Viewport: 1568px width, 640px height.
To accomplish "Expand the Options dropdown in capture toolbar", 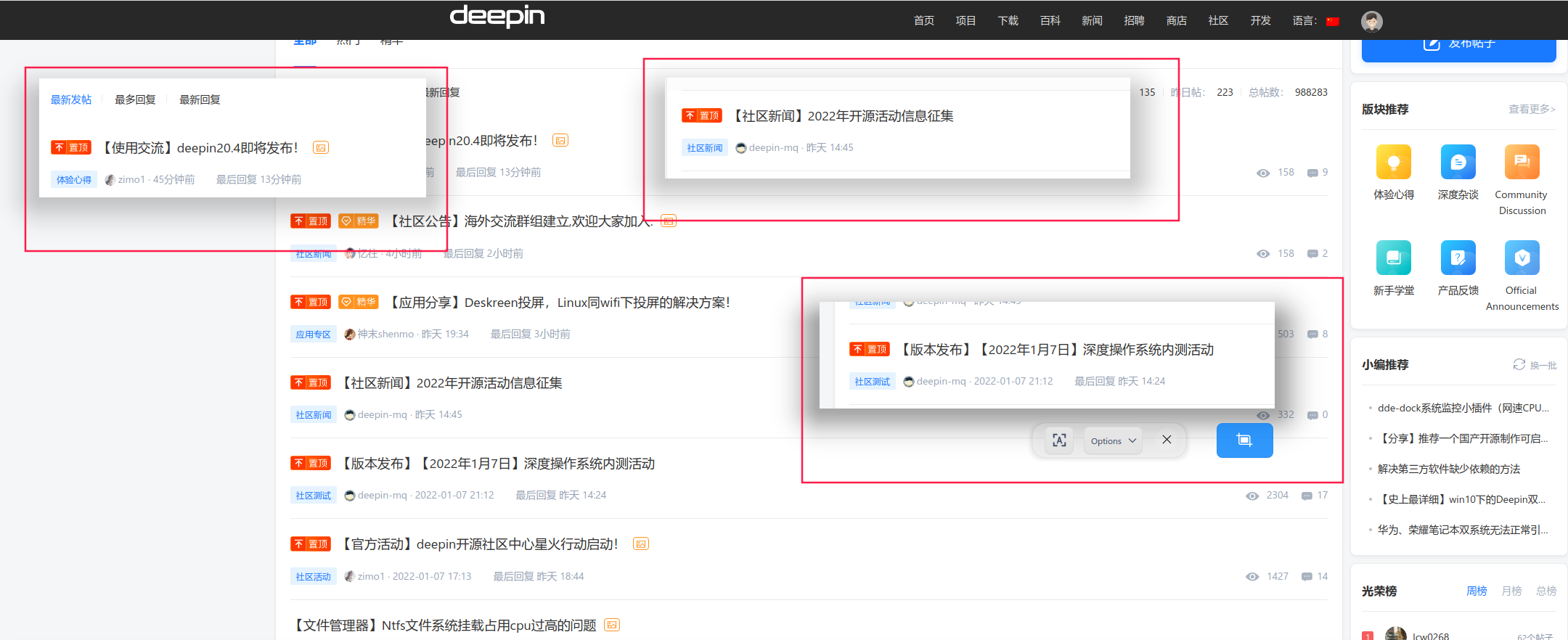I will tap(1113, 440).
